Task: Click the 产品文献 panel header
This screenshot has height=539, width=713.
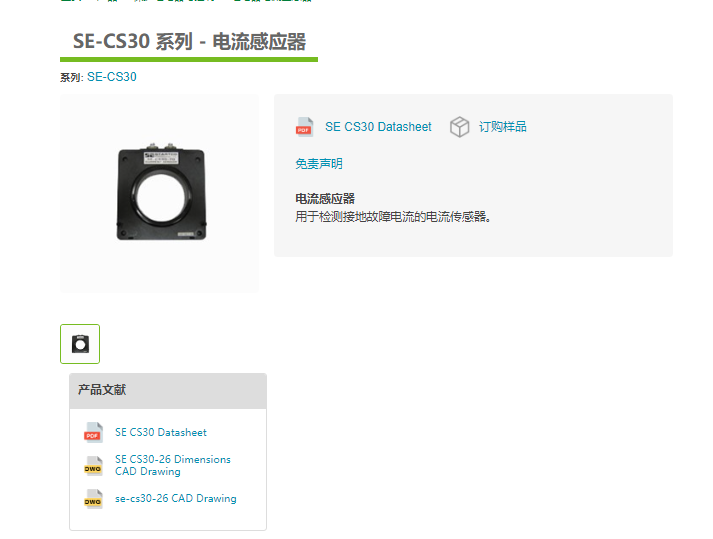Action: click(x=168, y=391)
